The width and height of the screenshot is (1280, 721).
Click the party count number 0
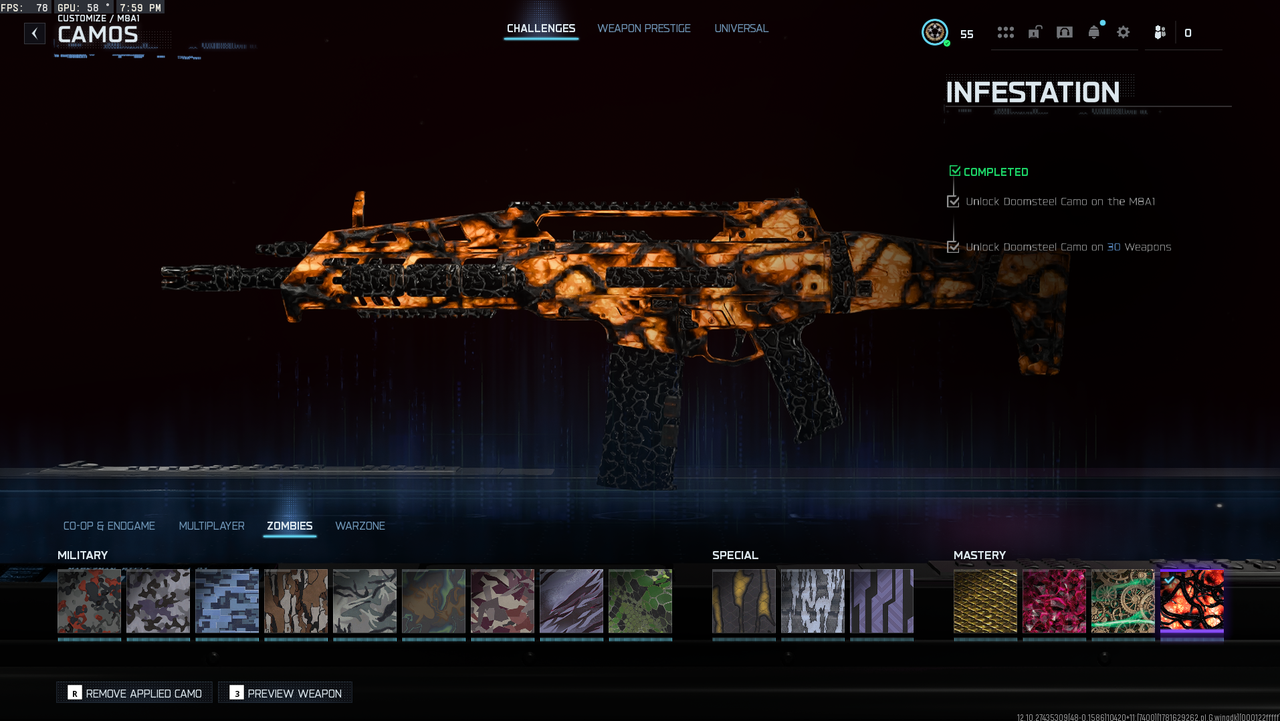point(1188,33)
